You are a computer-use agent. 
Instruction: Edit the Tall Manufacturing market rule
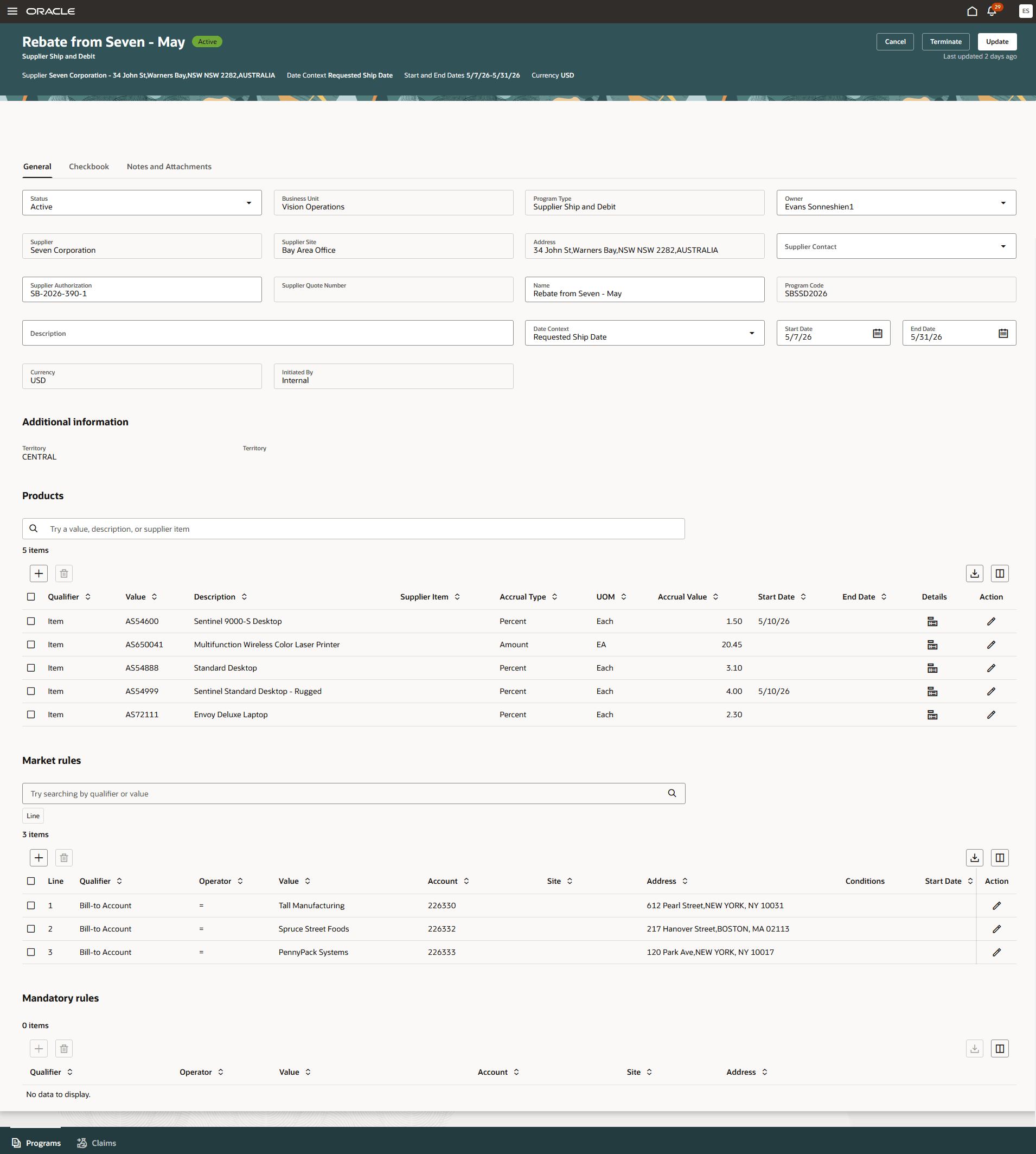(997, 906)
